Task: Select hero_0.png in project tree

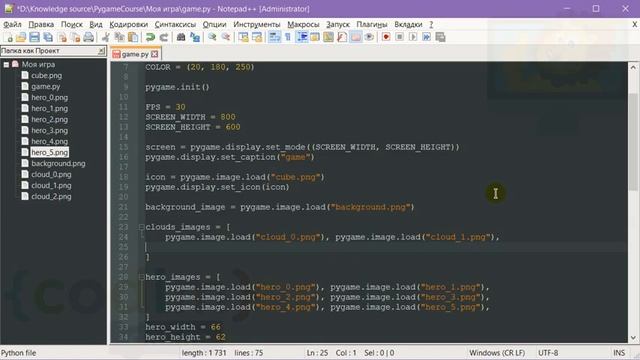Action: (49, 98)
